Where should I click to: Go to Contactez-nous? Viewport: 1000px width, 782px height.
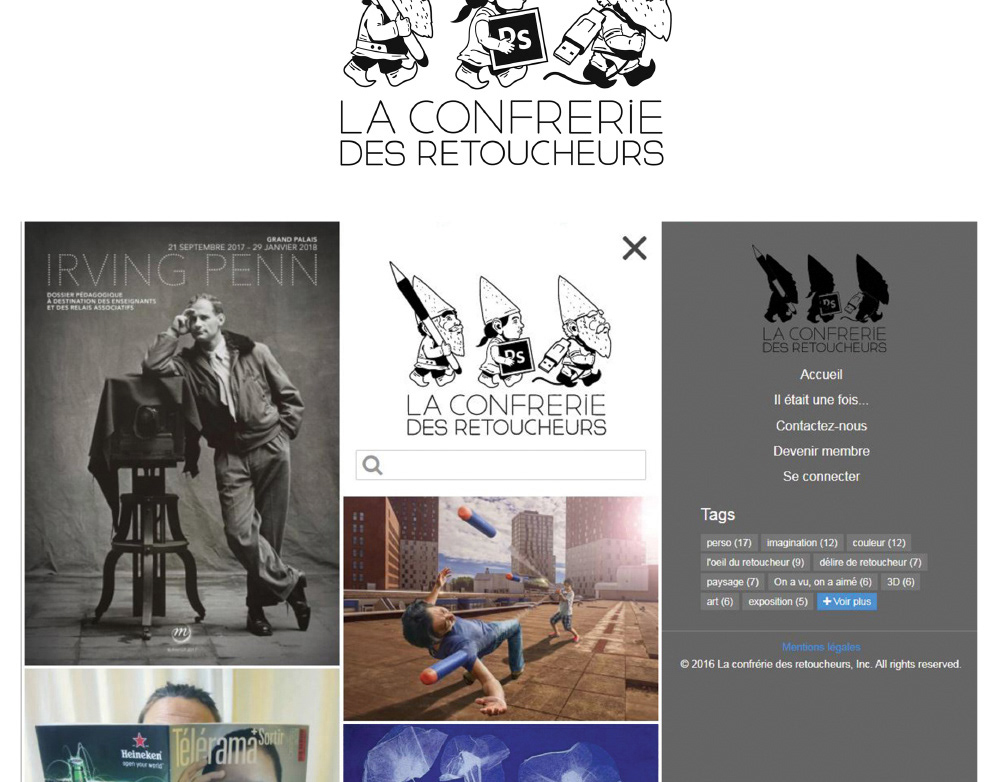point(821,425)
